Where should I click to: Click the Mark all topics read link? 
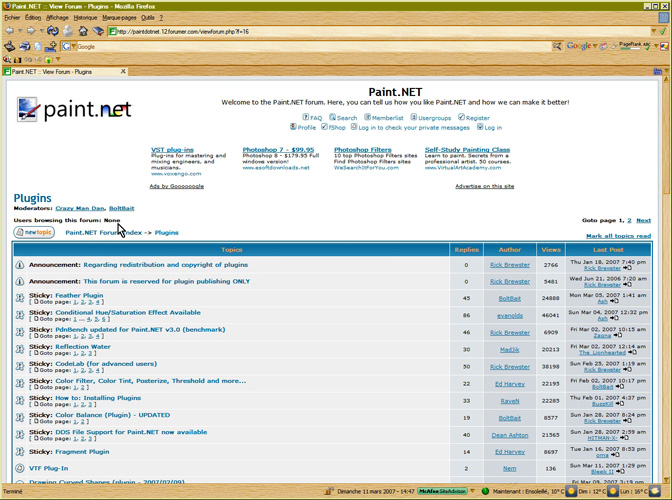coord(618,236)
